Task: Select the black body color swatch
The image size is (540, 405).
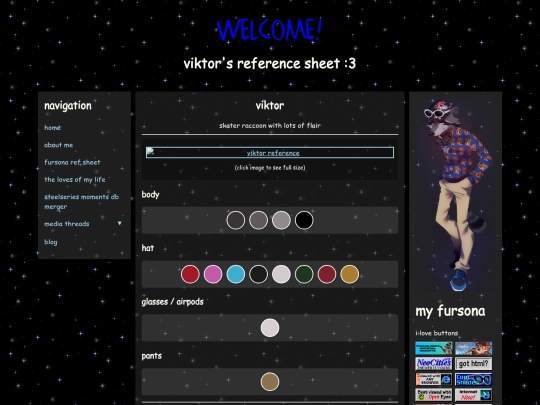Action: (304, 220)
